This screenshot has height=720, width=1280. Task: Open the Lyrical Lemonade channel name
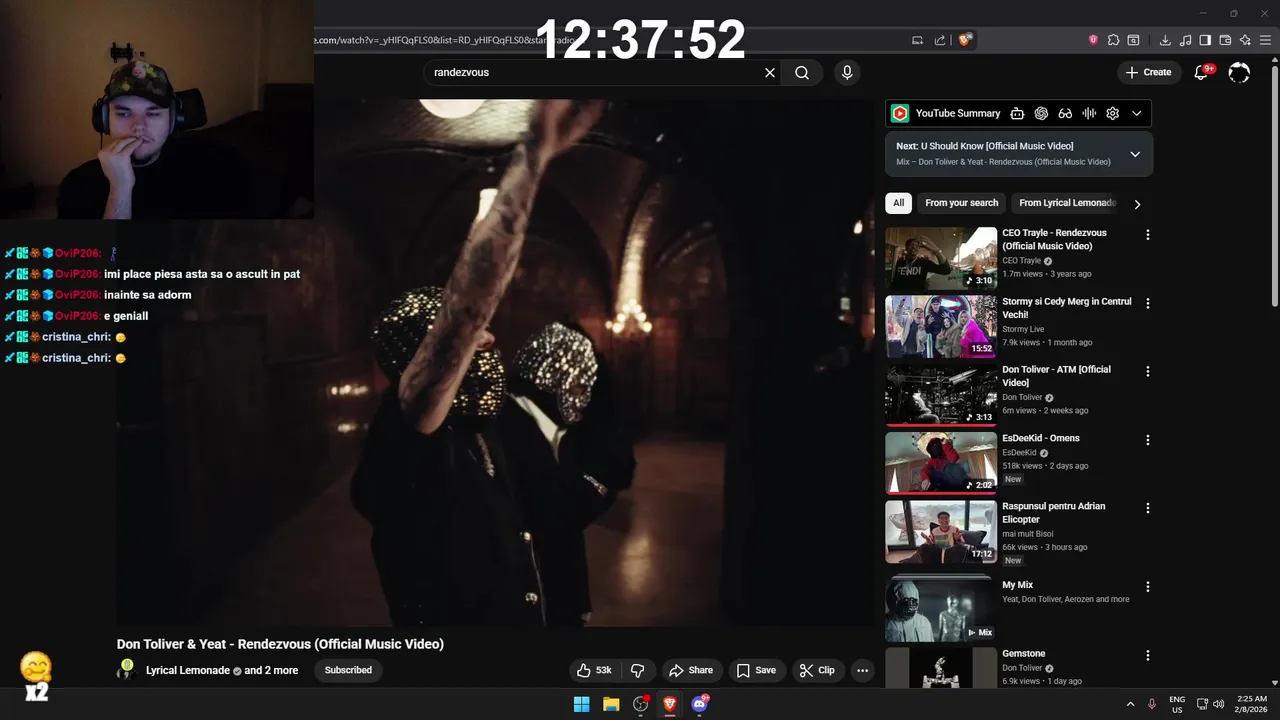(x=188, y=671)
